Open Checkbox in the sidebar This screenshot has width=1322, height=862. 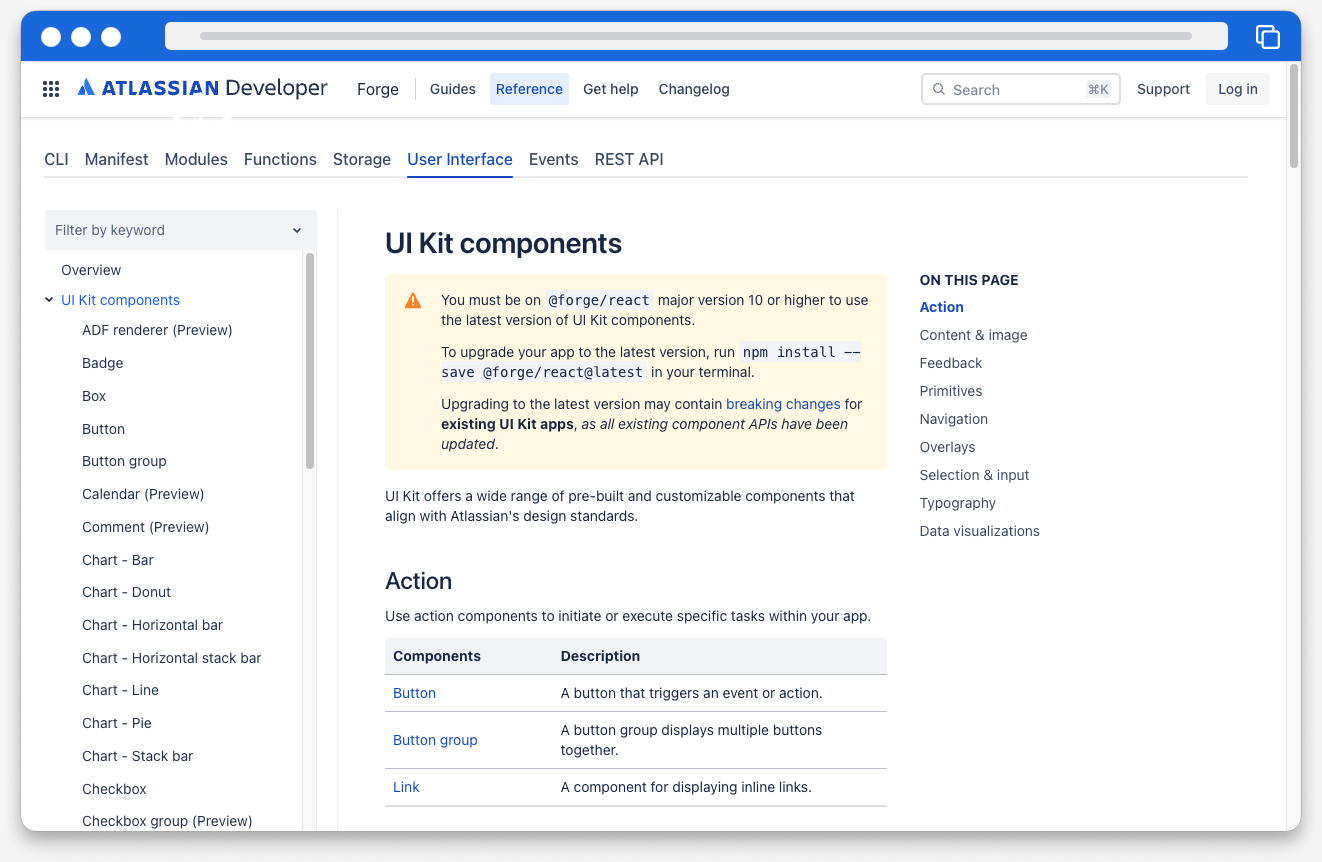click(x=114, y=789)
